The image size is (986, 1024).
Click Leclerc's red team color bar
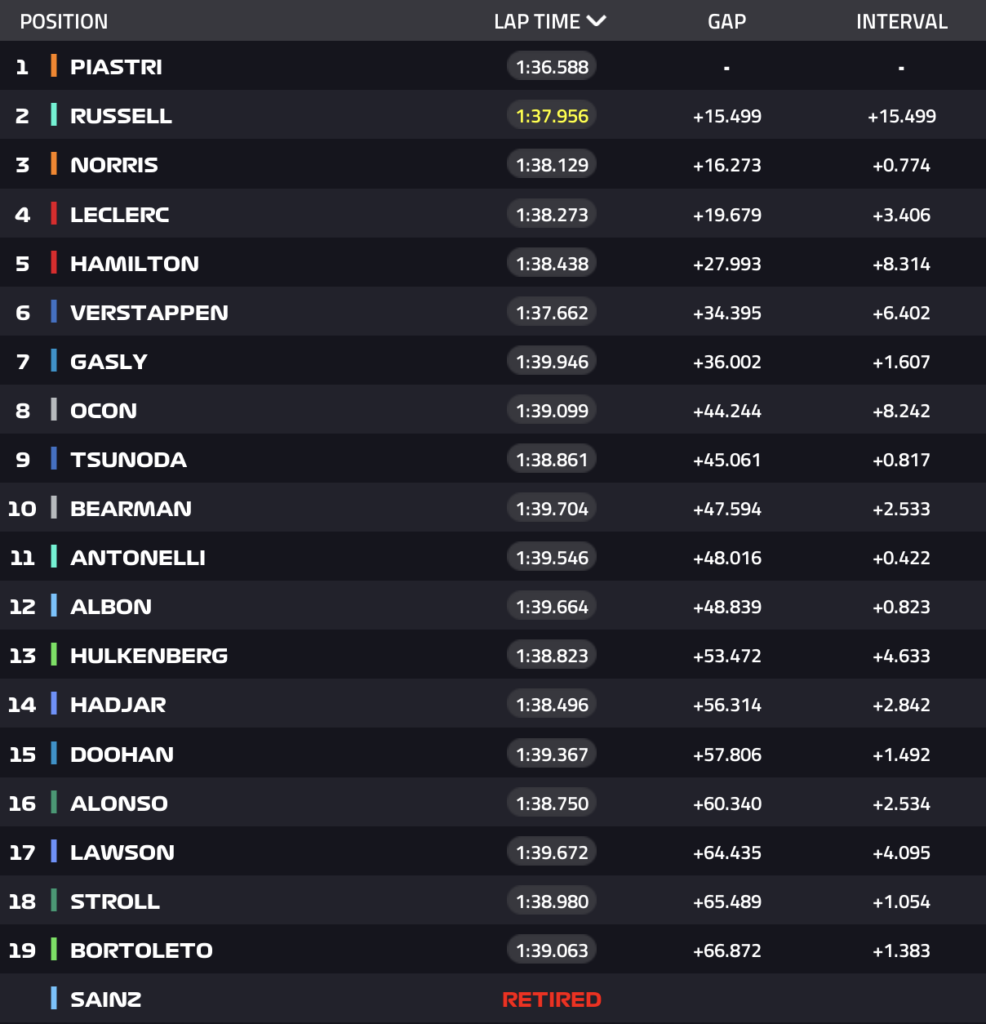click(x=54, y=214)
